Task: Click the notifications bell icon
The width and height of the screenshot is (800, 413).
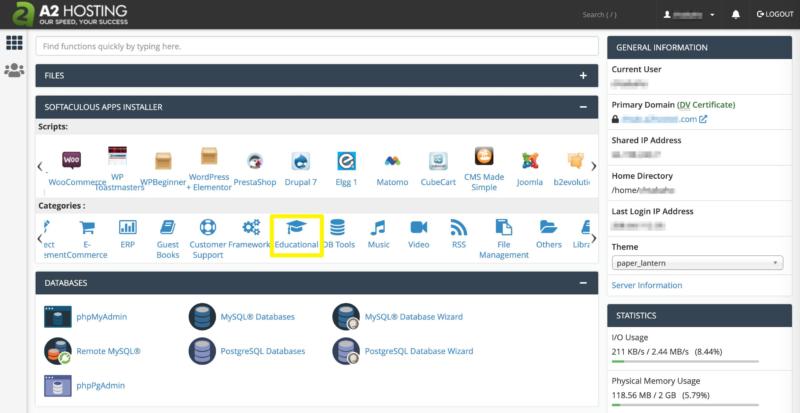Action: pos(736,15)
